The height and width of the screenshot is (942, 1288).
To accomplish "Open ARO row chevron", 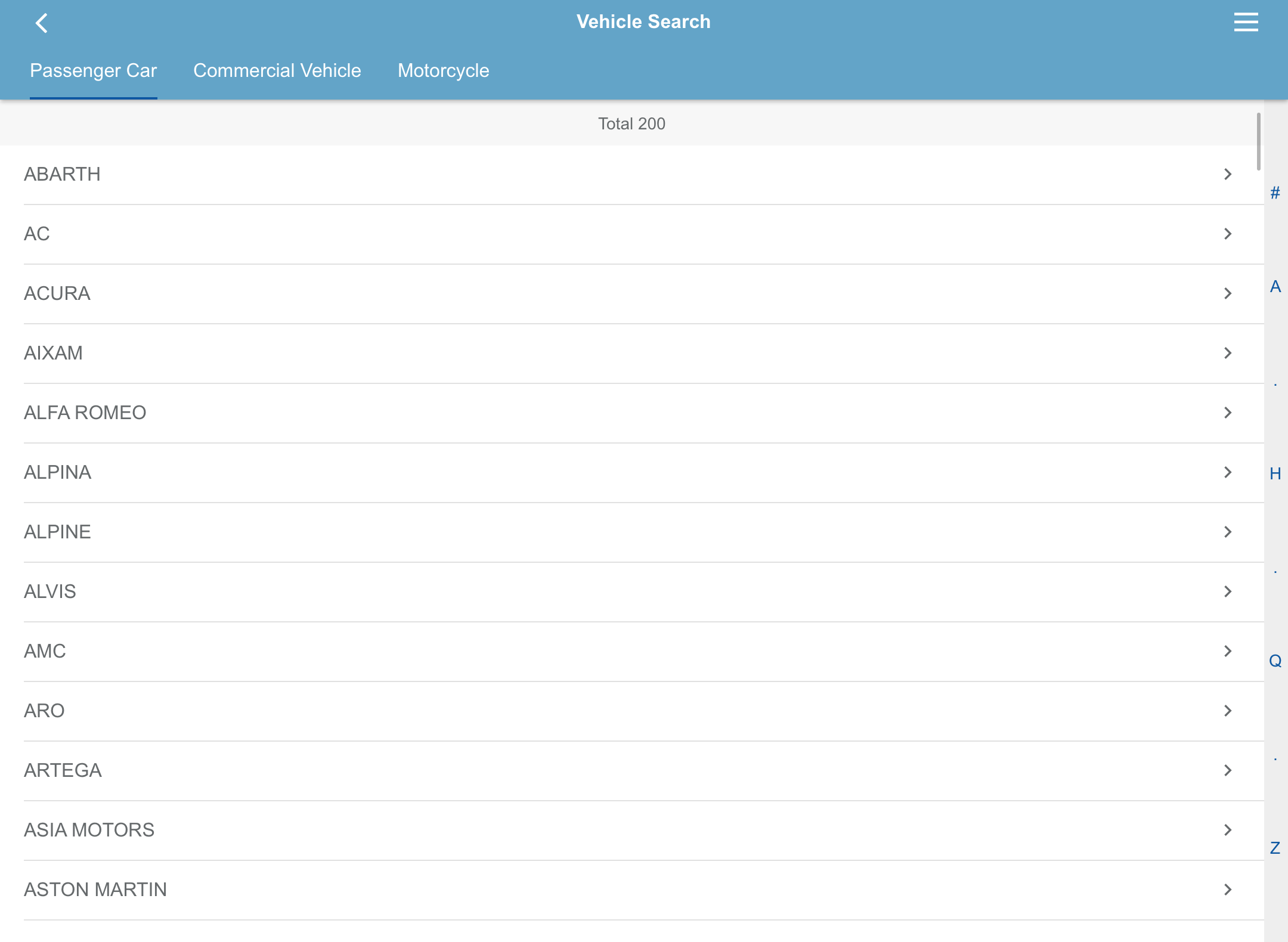I will tap(1227, 711).
